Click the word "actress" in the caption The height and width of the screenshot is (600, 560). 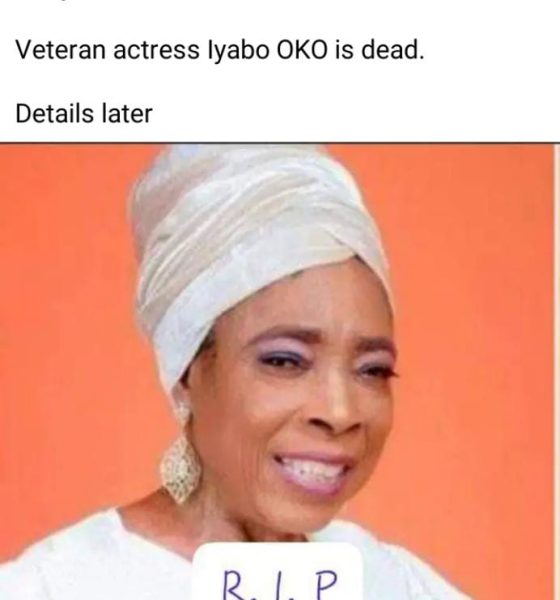click(156, 51)
